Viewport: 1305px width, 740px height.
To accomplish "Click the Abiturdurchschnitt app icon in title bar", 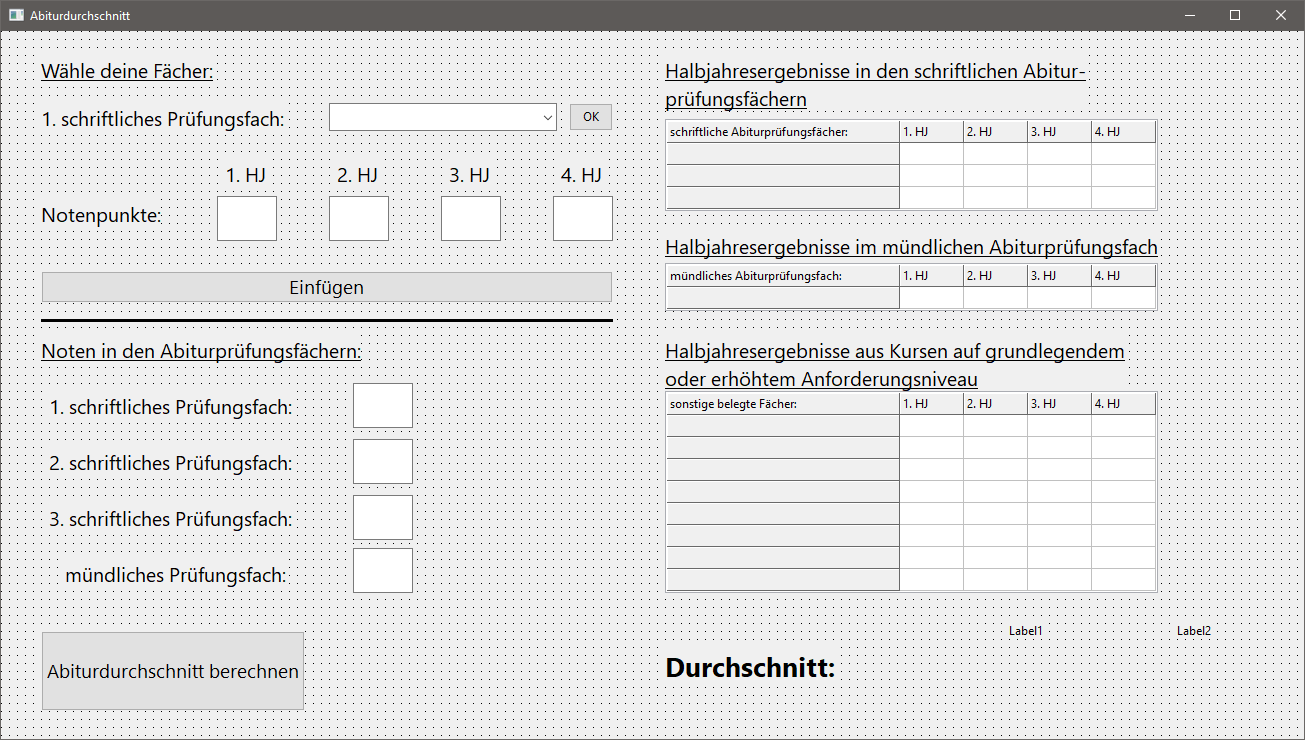I will pyautogui.click(x=16, y=16).
